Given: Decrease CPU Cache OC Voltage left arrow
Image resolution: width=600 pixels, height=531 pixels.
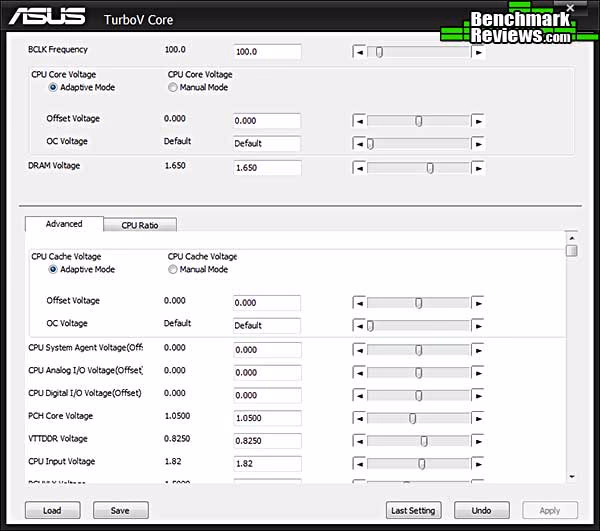Looking at the screenshot, I should (x=359, y=326).
